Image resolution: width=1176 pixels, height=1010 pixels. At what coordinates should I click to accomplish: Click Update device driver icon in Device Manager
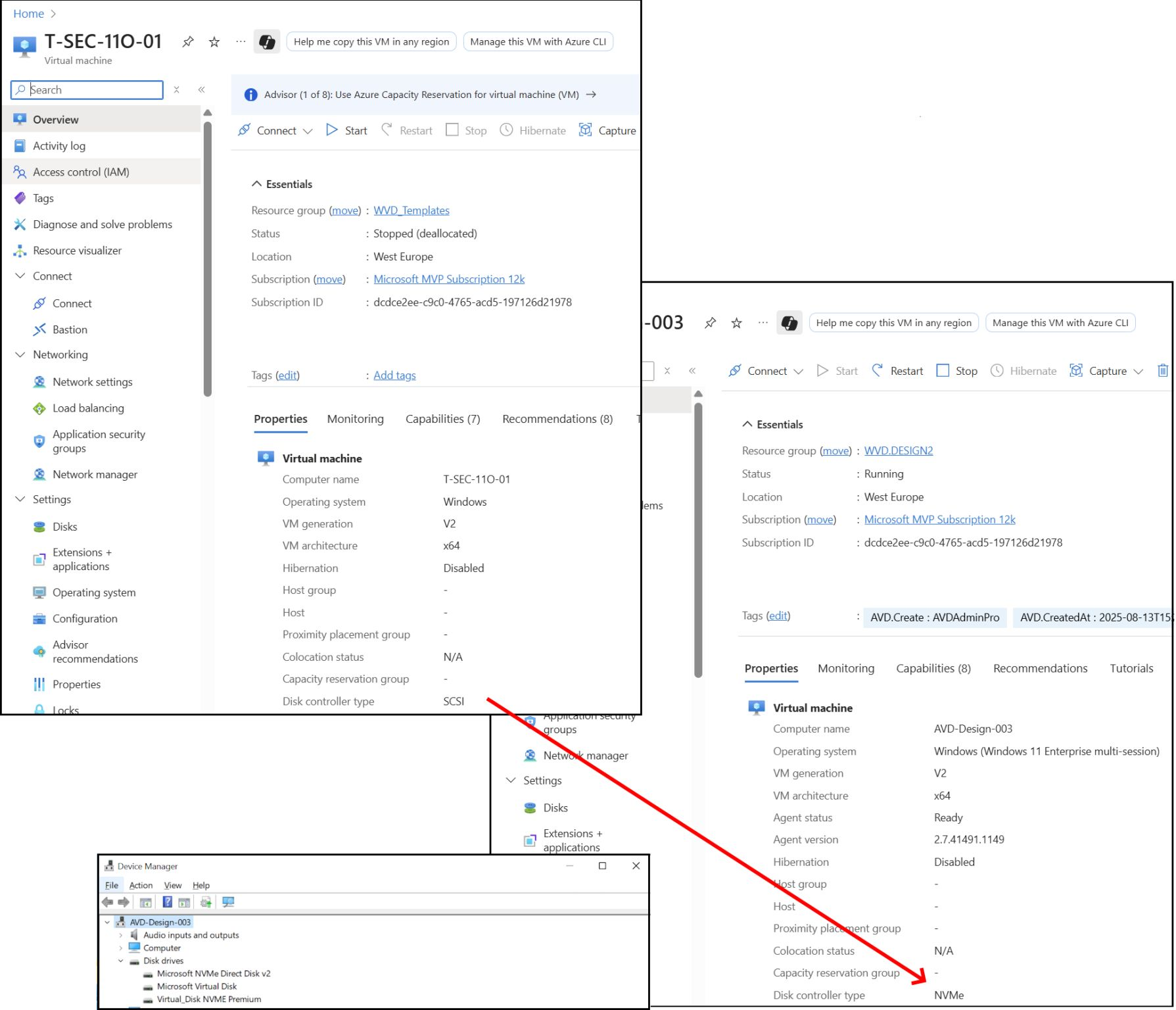[206, 902]
